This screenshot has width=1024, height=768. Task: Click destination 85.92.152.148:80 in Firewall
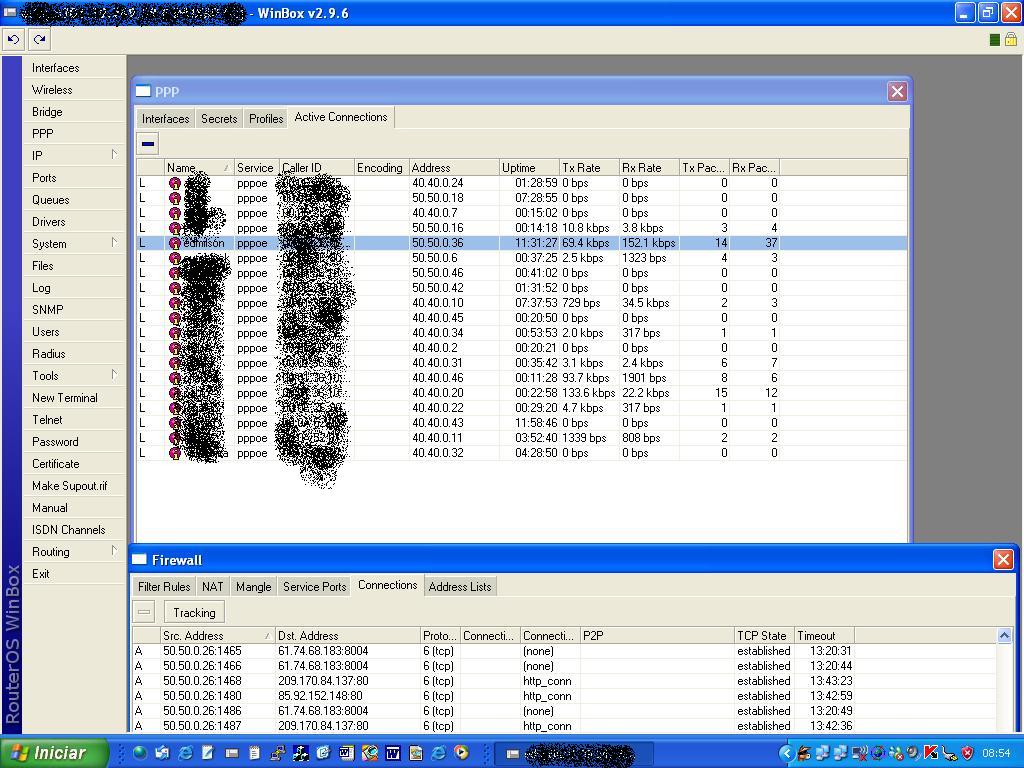(321, 696)
